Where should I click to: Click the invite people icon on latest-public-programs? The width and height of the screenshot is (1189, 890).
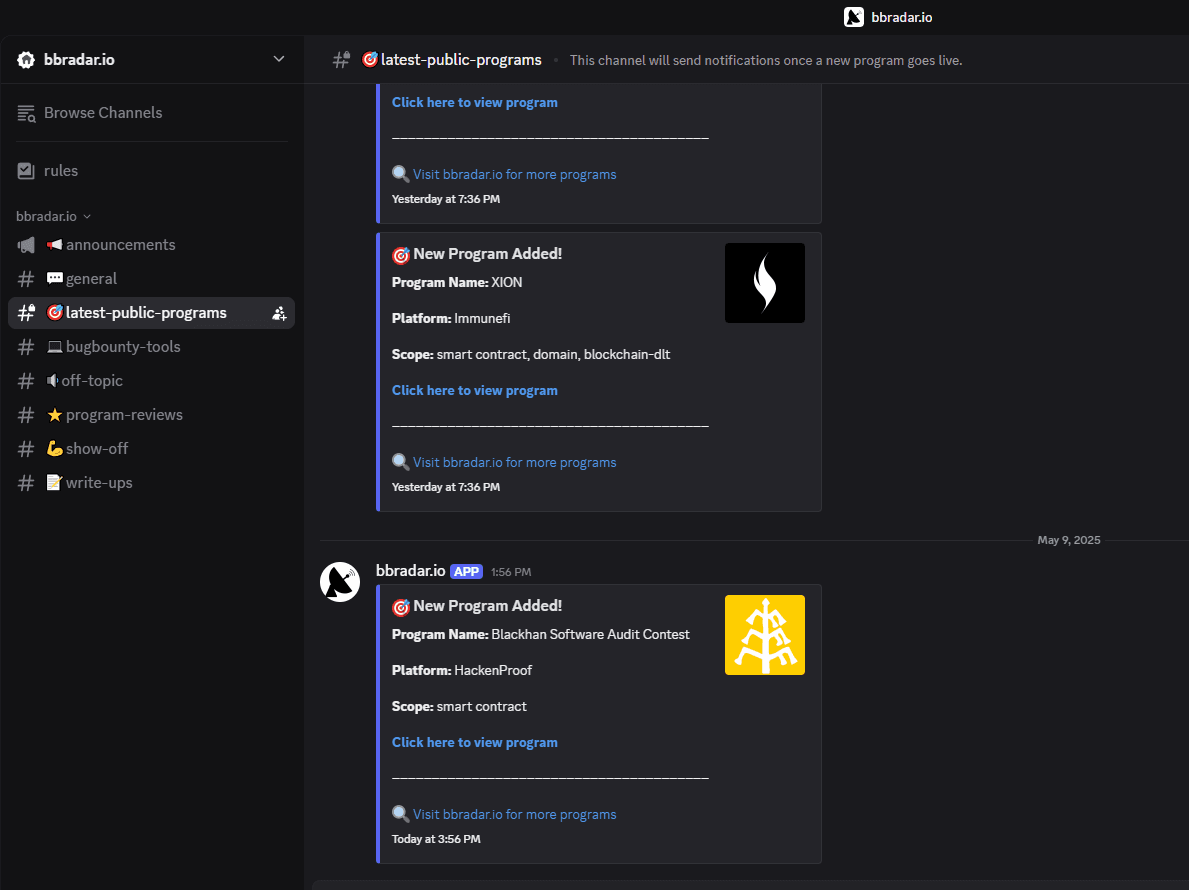[x=279, y=313]
